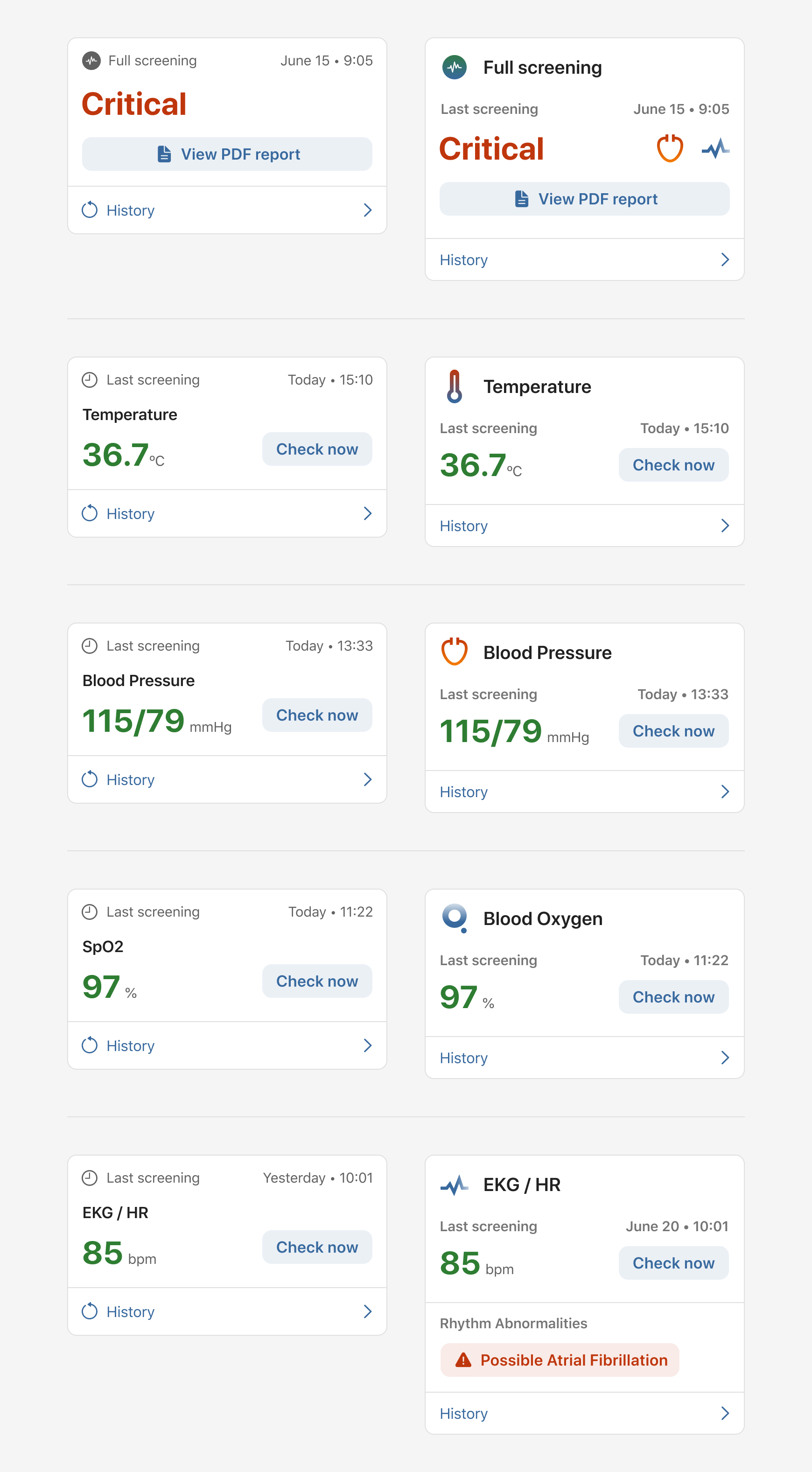Open History link on left Full screening card
The height and width of the screenshot is (1472, 812).
(x=130, y=210)
